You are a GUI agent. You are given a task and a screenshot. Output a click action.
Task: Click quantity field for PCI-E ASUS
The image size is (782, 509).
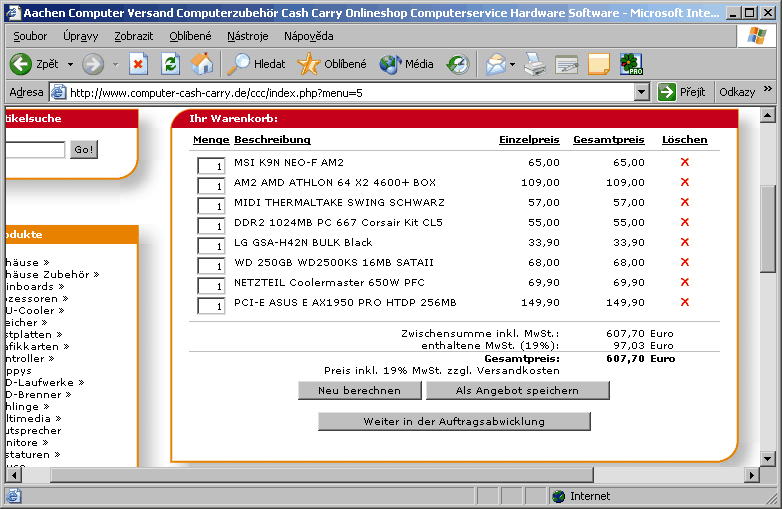point(211,305)
